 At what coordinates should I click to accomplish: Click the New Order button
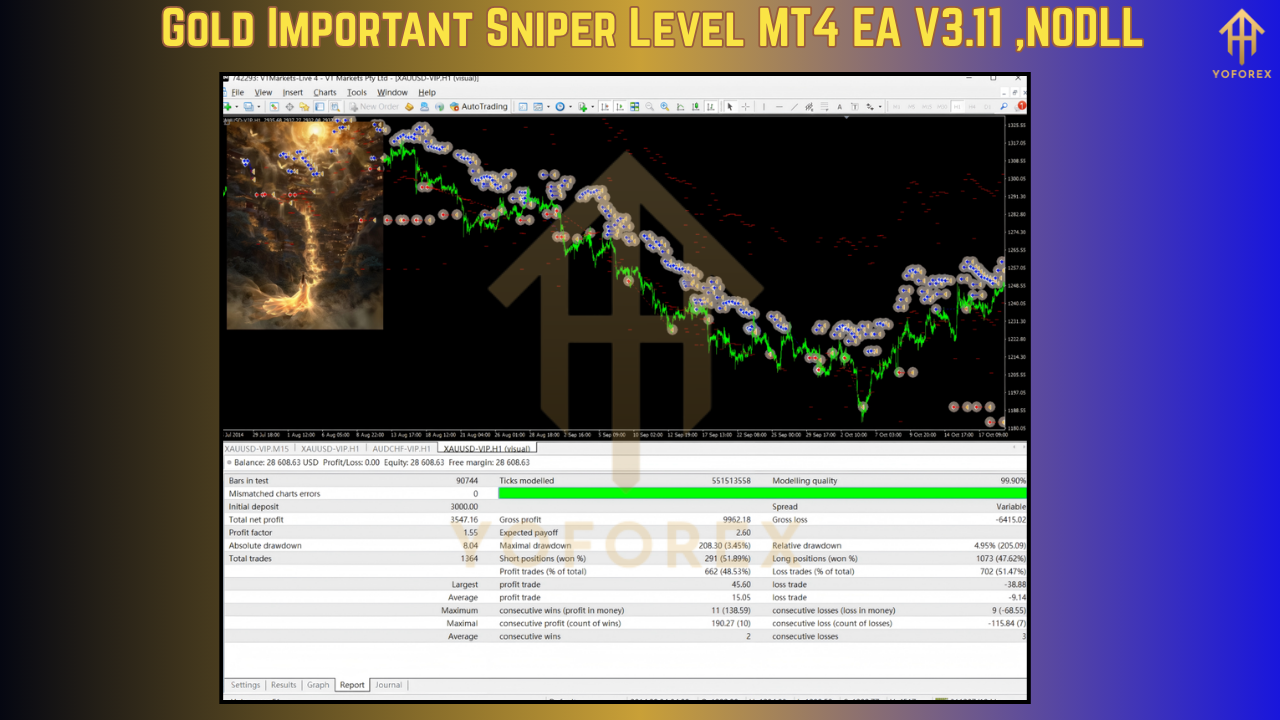tap(372, 106)
